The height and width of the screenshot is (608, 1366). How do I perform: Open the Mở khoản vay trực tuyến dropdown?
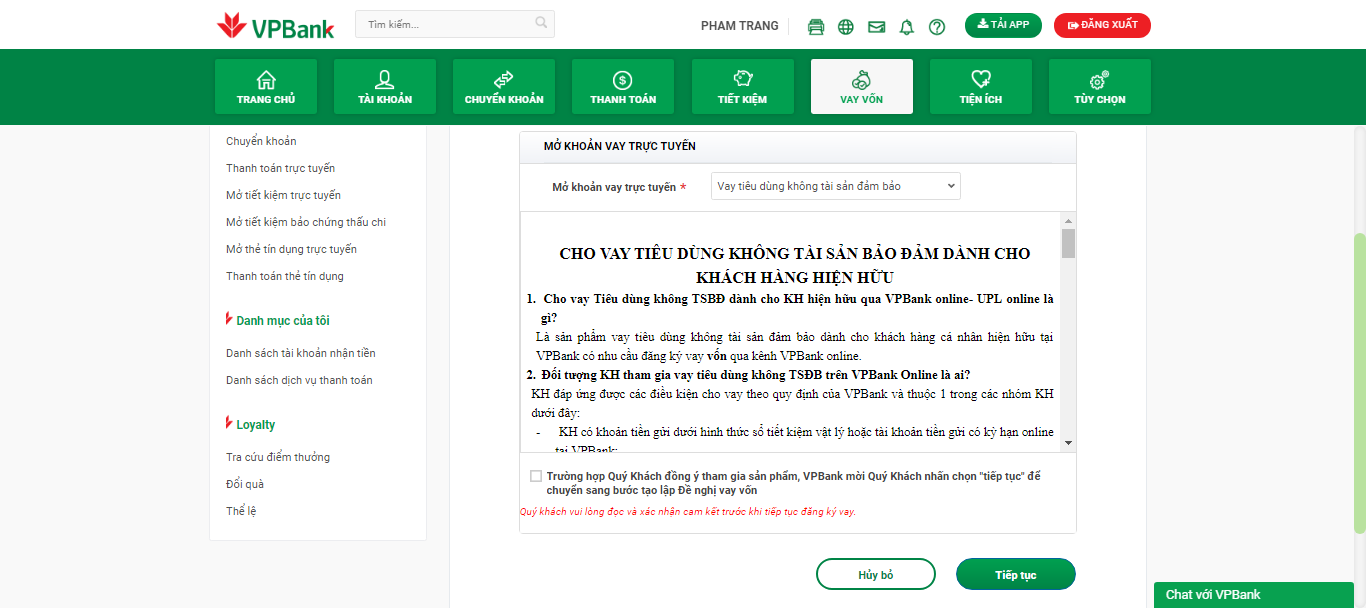pyautogui.click(x=836, y=186)
